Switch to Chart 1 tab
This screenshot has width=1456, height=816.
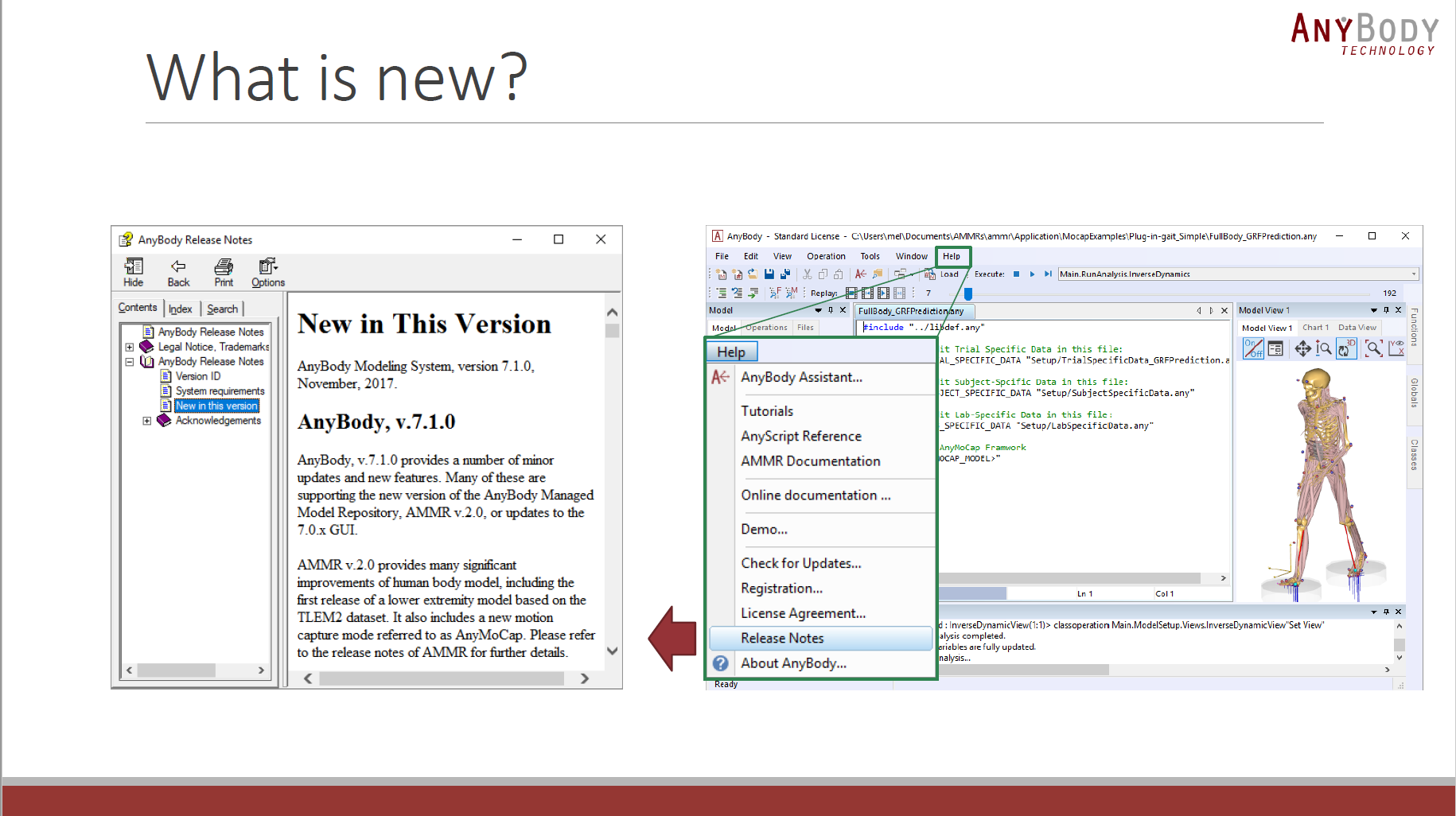tap(1315, 328)
